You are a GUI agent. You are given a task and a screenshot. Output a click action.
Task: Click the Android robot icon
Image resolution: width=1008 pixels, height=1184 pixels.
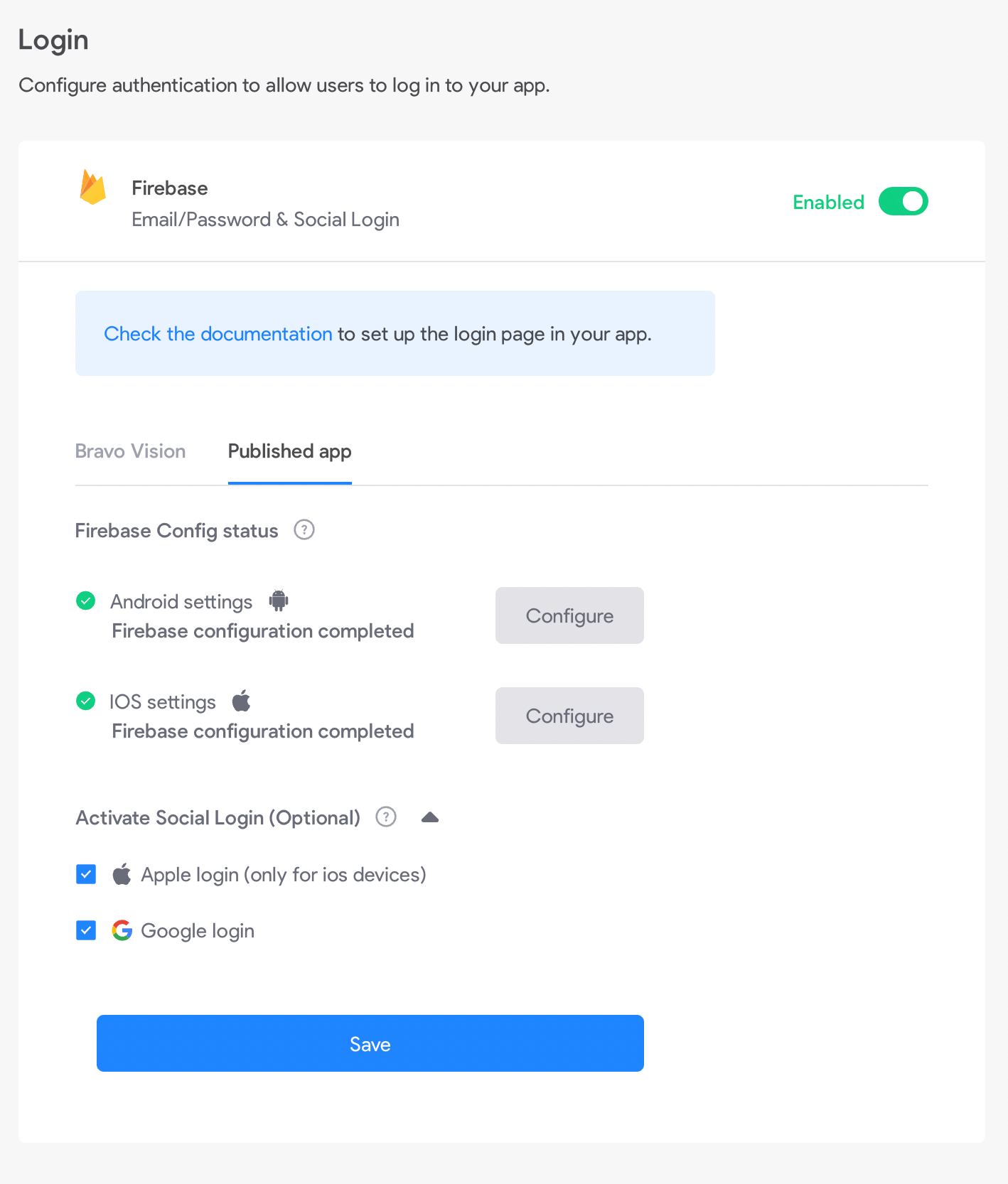click(x=279, y=601)
